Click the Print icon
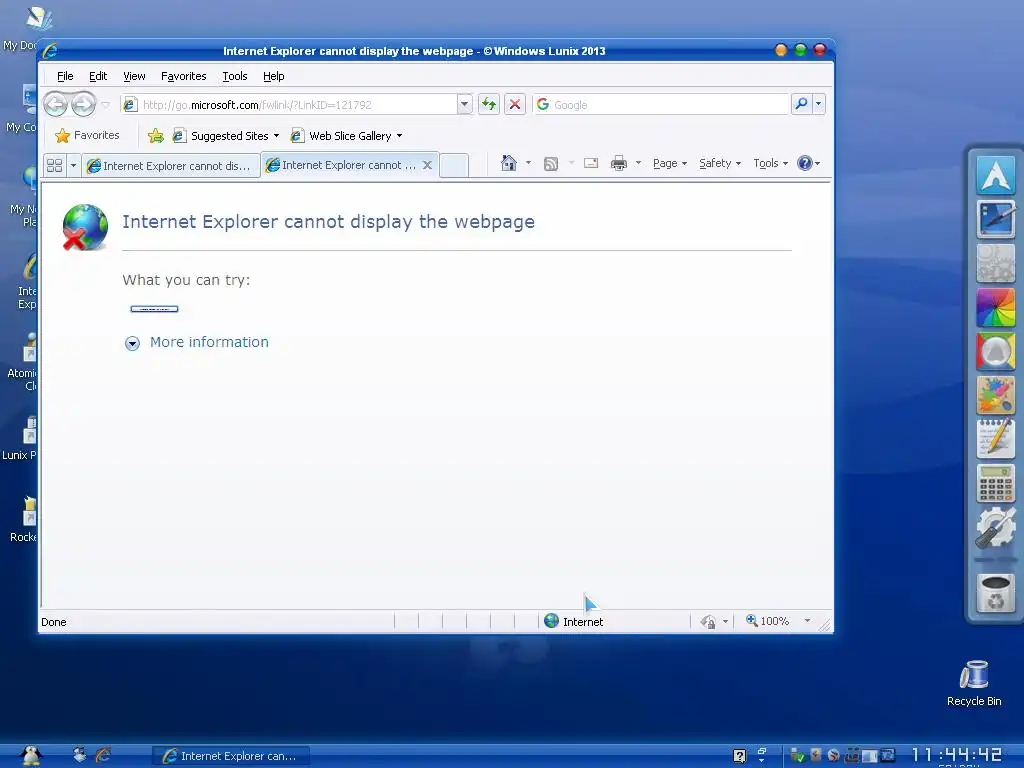 618,163
